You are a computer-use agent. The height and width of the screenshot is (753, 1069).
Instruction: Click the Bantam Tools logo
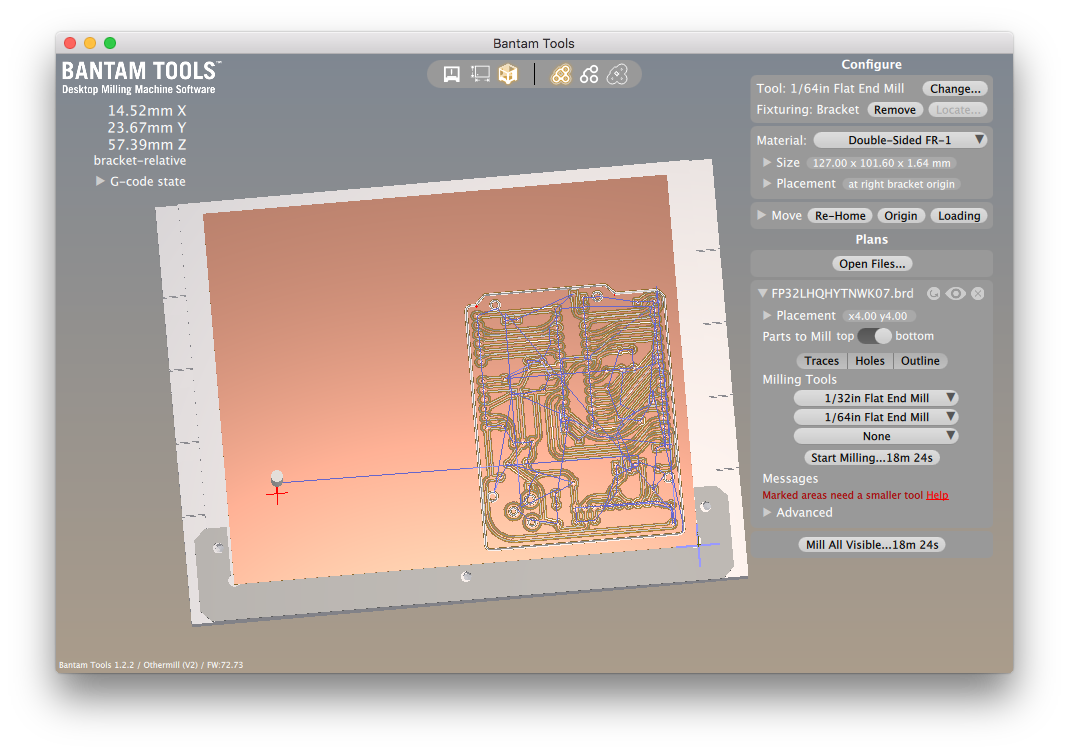[141, 77]
